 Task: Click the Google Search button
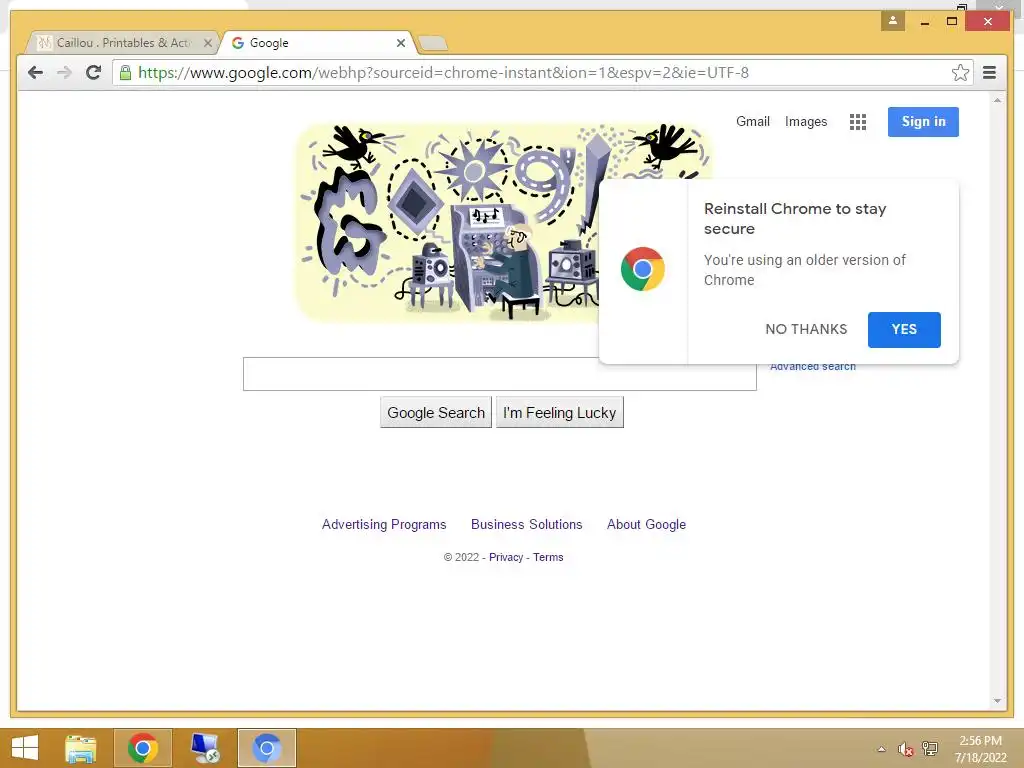(436, 413)
